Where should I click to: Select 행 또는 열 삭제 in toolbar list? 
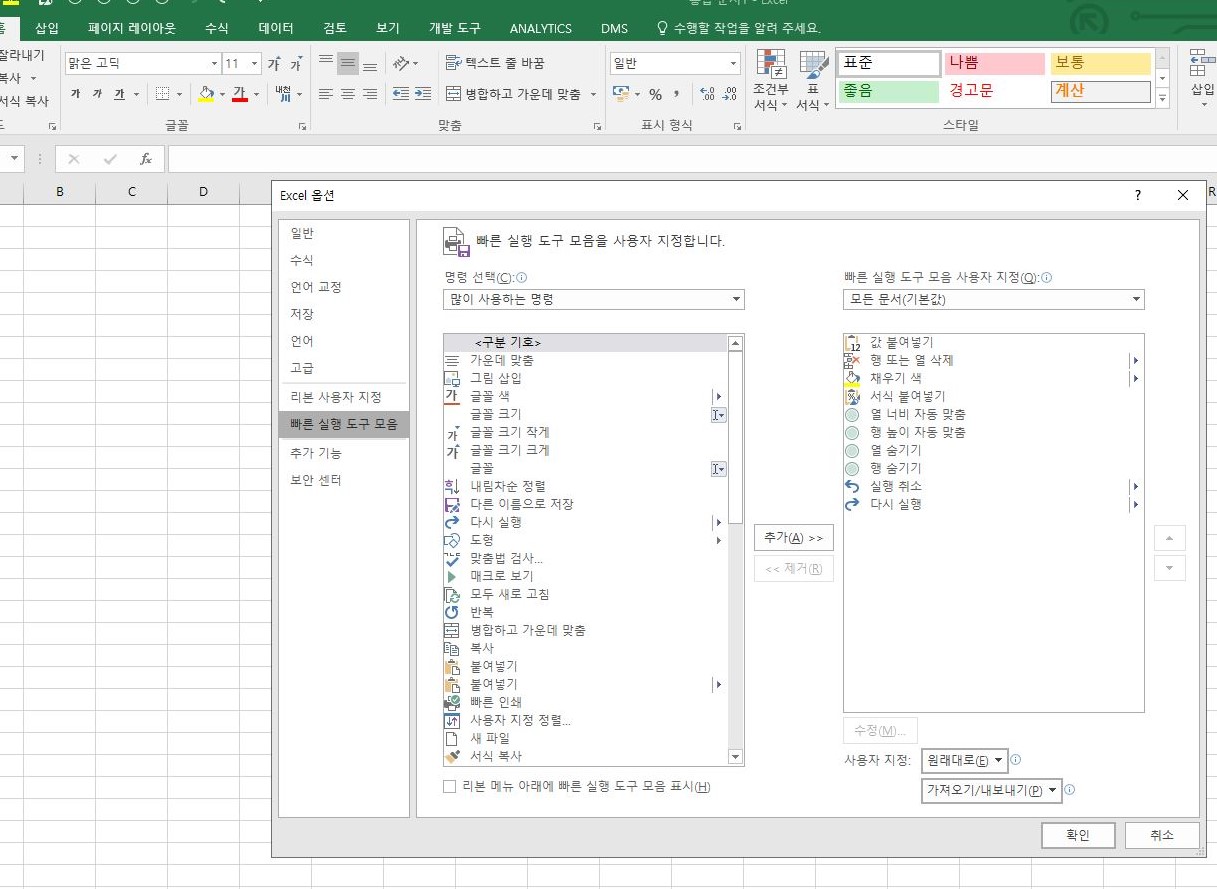(993, 360)
